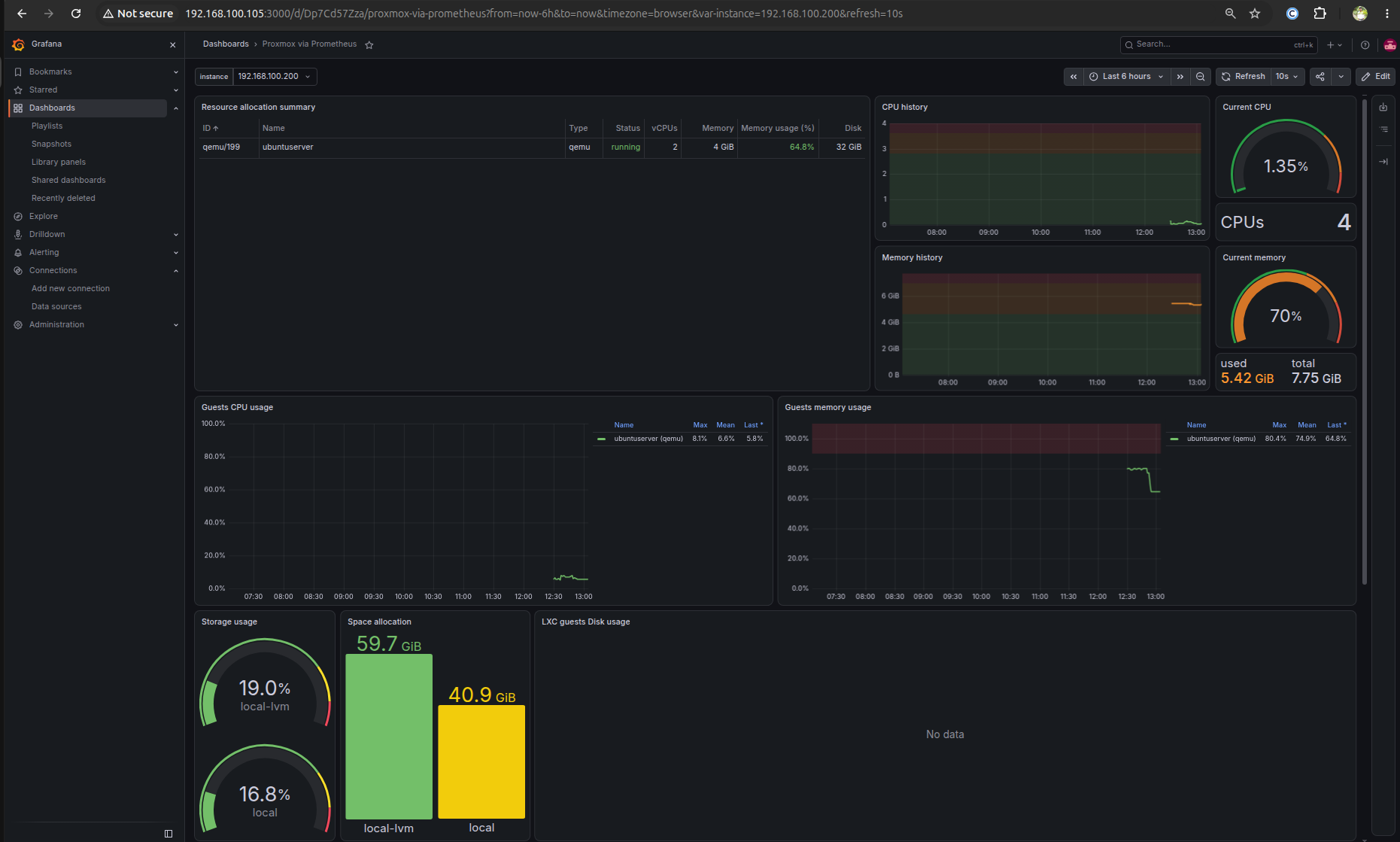Open Shared dashboards
This screenshot has width=1400, height=842.
tap(68, 181)
